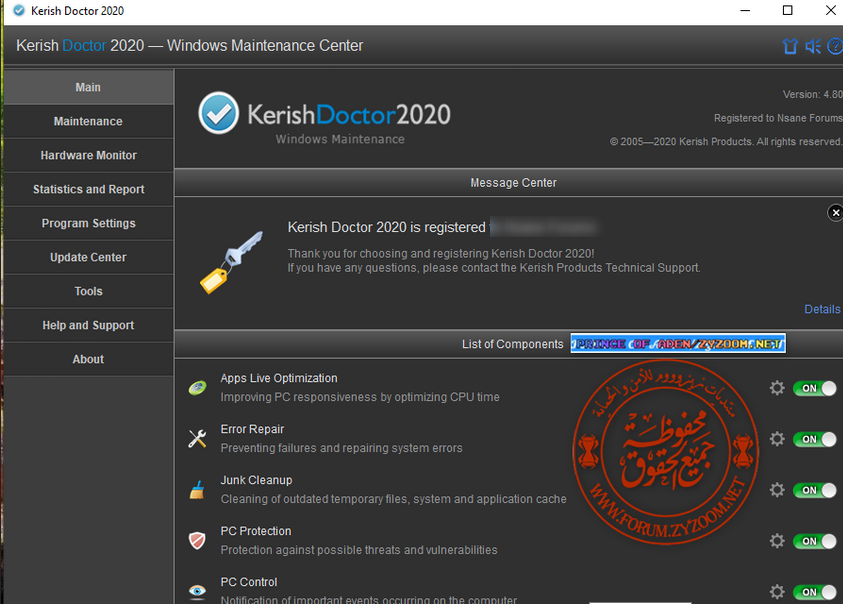The width and height of the screenshot is (843, 604).
Task: Open Junk Cleanup gear settings
Action: 777,489
